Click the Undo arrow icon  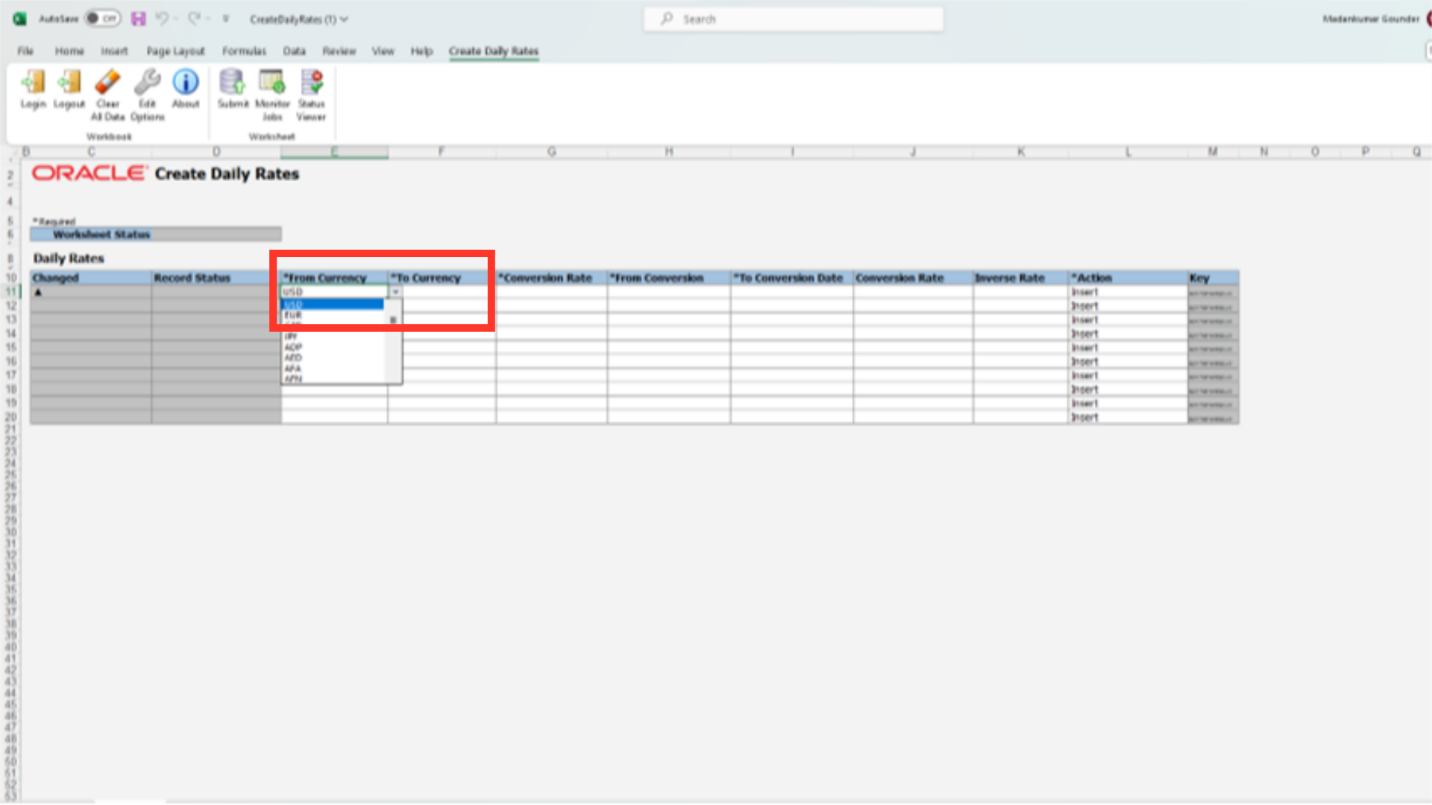tap(163, 19)
